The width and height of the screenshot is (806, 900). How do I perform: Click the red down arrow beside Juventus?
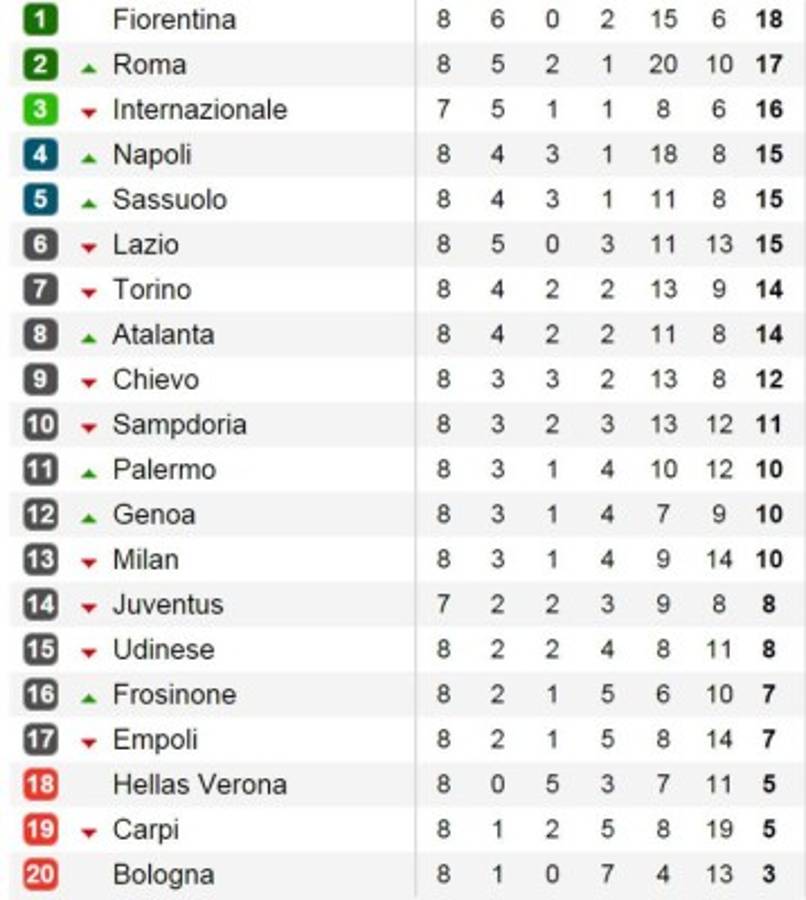[89, 608]
